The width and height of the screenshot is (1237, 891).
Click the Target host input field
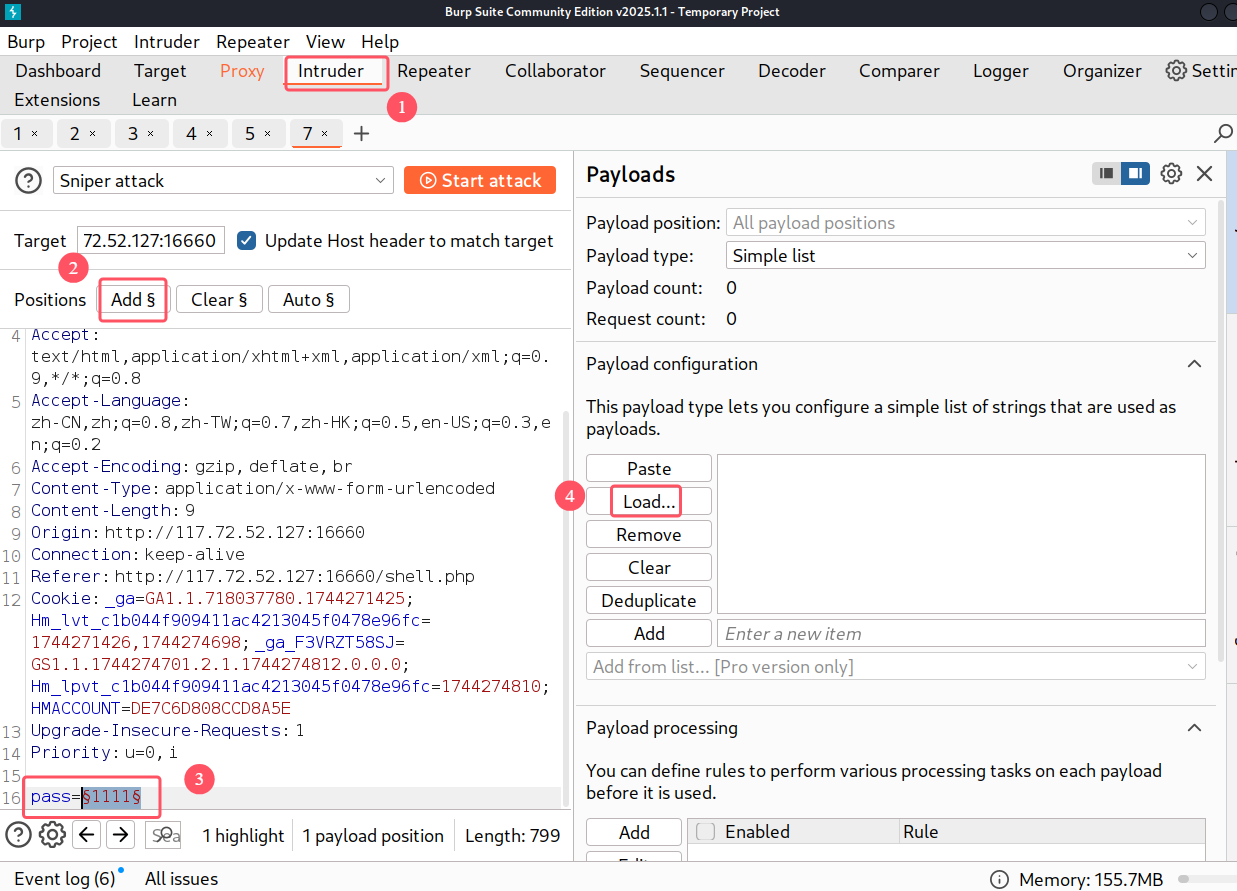pyautogui.click(x=151, y=241)
